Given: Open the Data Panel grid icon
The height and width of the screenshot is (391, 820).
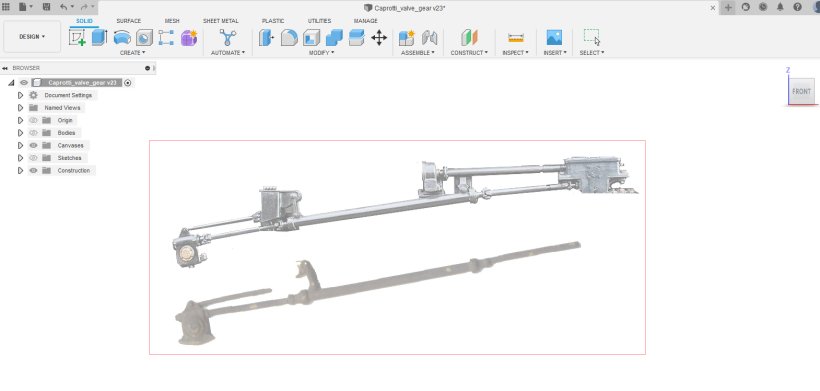Looking at the screenshot, I should tap(6, 7).
